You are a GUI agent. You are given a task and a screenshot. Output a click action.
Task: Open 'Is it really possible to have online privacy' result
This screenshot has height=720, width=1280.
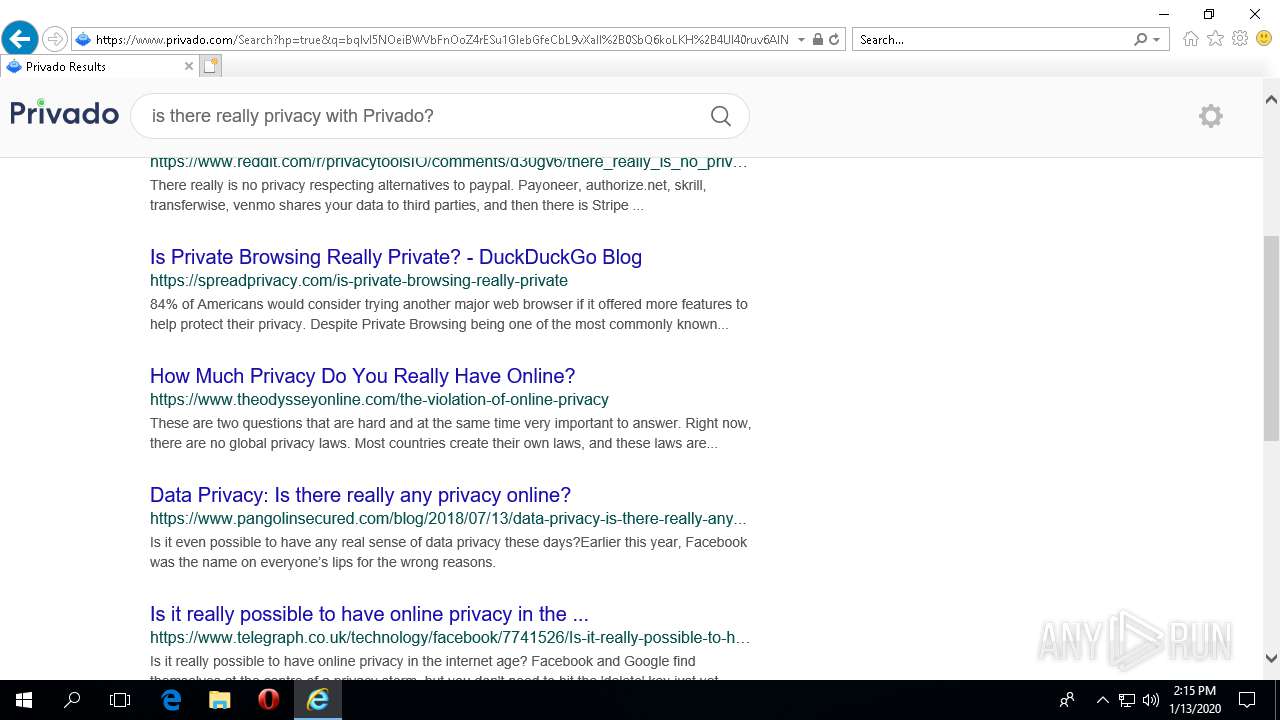pos(369,614)
